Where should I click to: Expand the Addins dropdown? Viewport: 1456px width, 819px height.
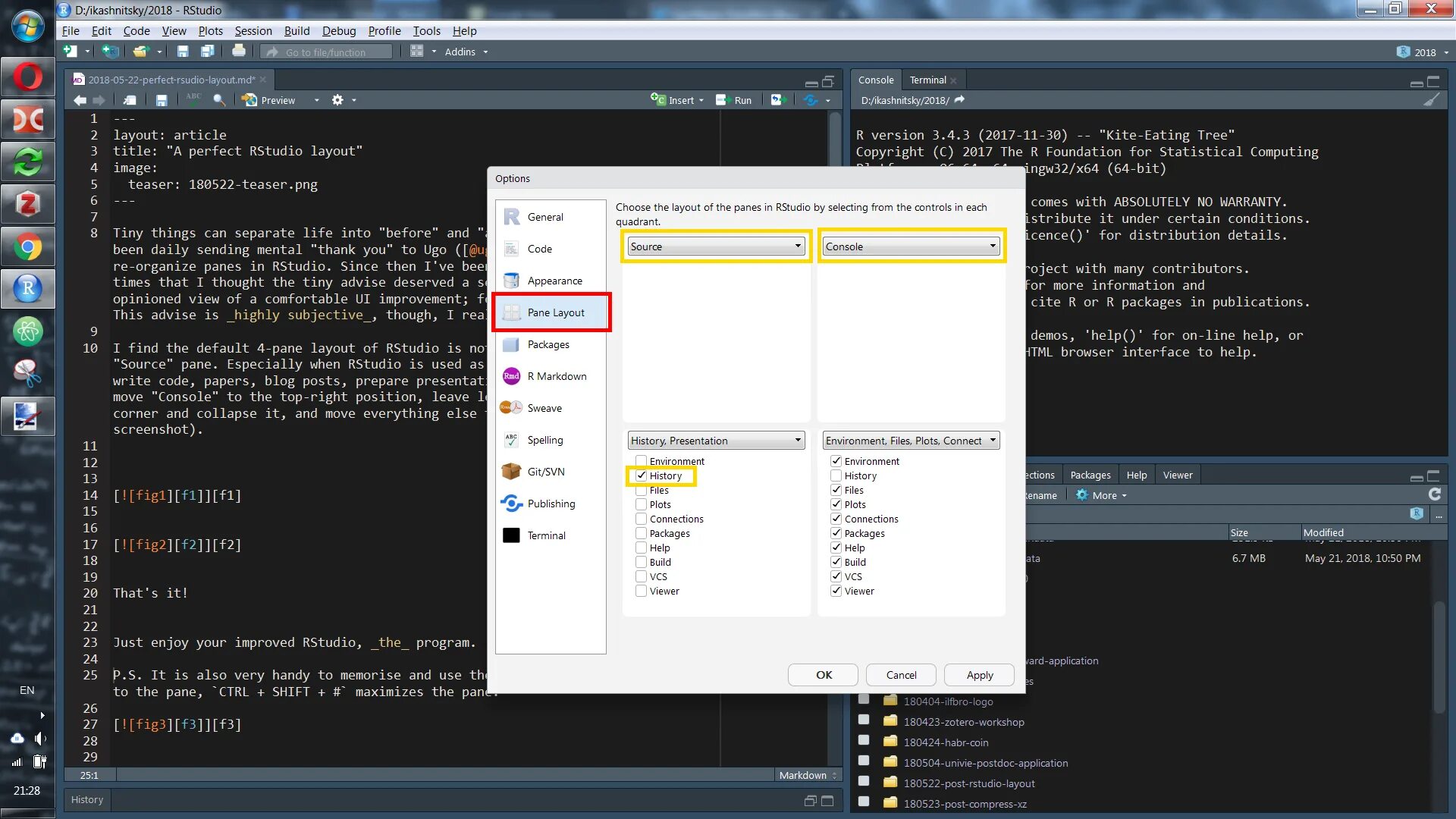pos(466,52)
